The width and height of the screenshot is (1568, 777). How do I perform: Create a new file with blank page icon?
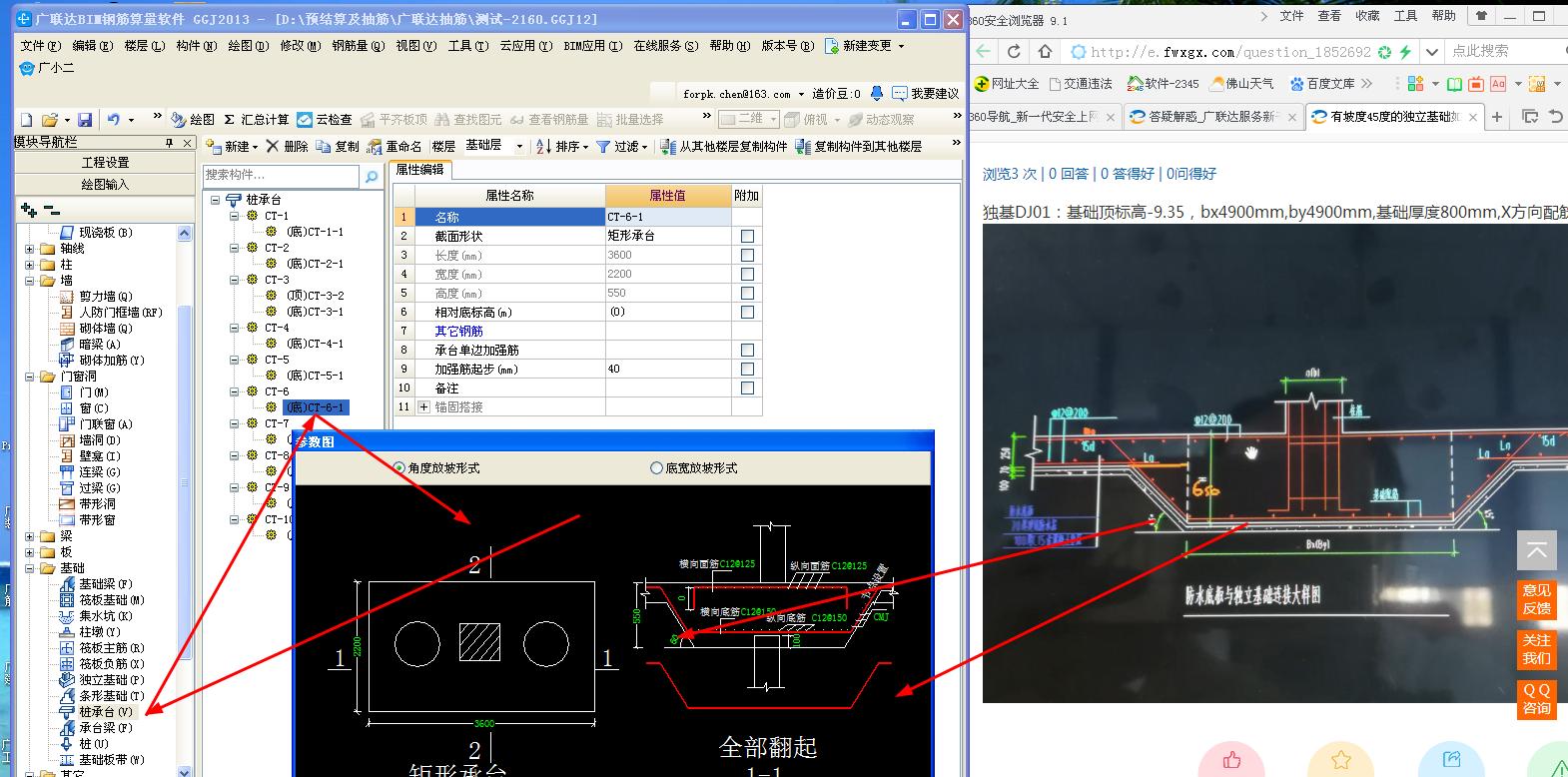pos(27,120)
